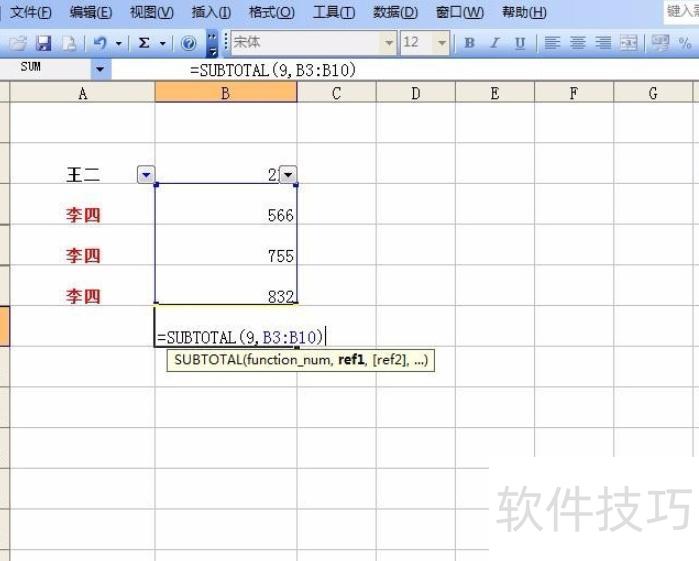Click the Help question mark icon
Screen dimensions: 699x561
pos(189,43)
